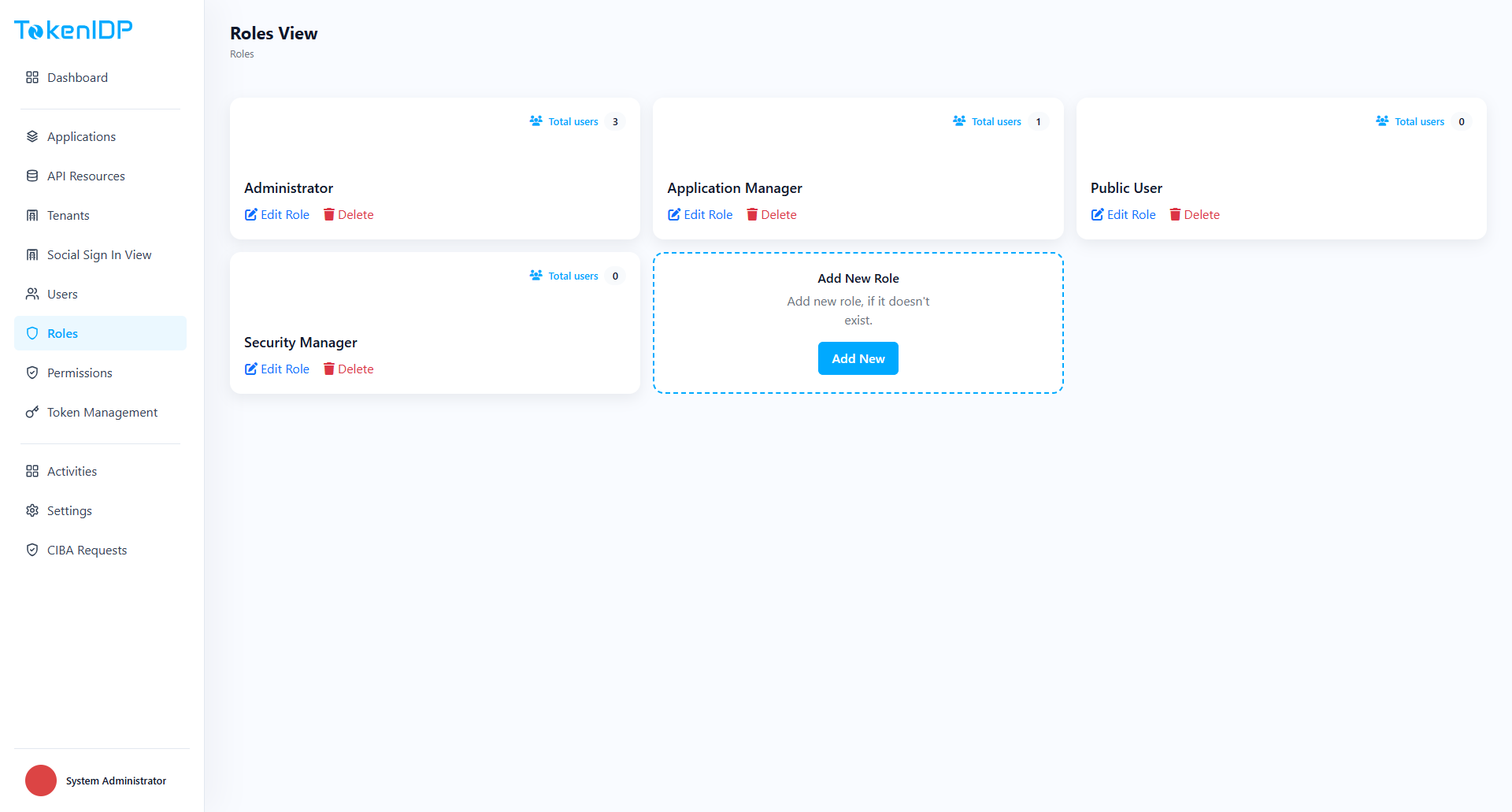1512x812 pixels.
Task: Click the trash icon on Application Manager role
Action: 752,214
